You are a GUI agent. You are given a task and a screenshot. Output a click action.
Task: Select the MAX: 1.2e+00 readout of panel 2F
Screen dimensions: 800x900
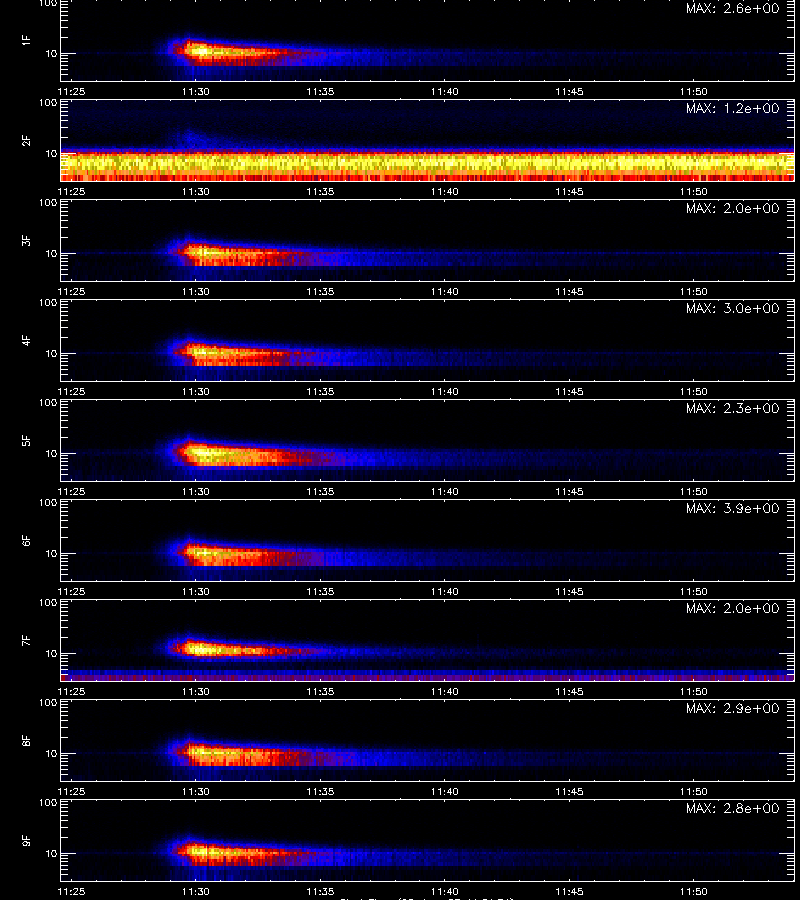pos(733,108)
